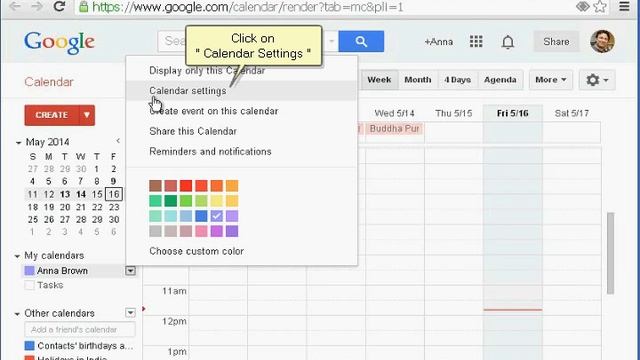
Task: Toggle Anna Brown calendar color box
Action: [29, 271]
